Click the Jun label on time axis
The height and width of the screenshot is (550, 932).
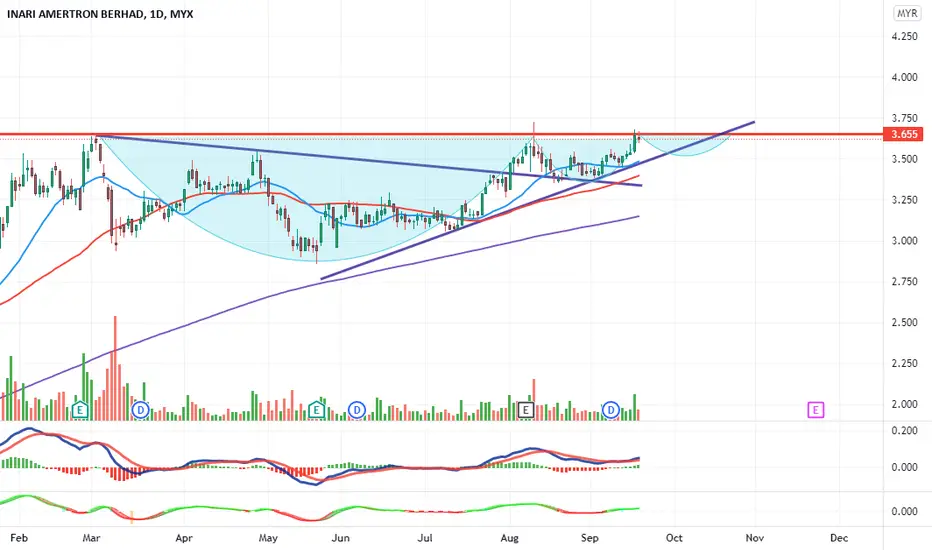pyautogui.click(x=341, y=538)
